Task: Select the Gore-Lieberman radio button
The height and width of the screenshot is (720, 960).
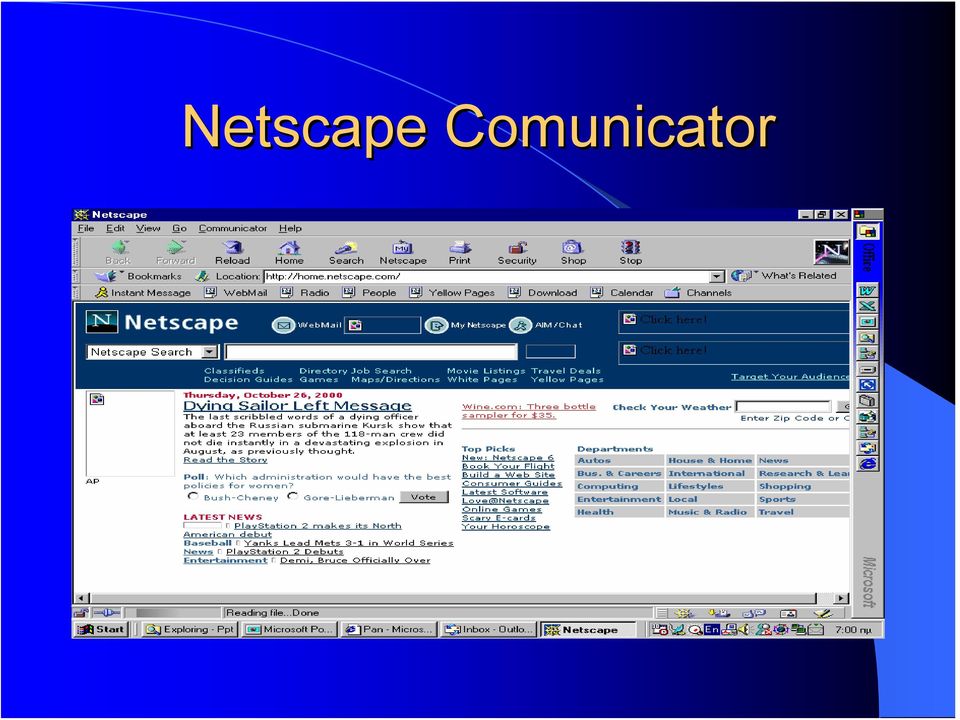Action: tap(293, 497)
